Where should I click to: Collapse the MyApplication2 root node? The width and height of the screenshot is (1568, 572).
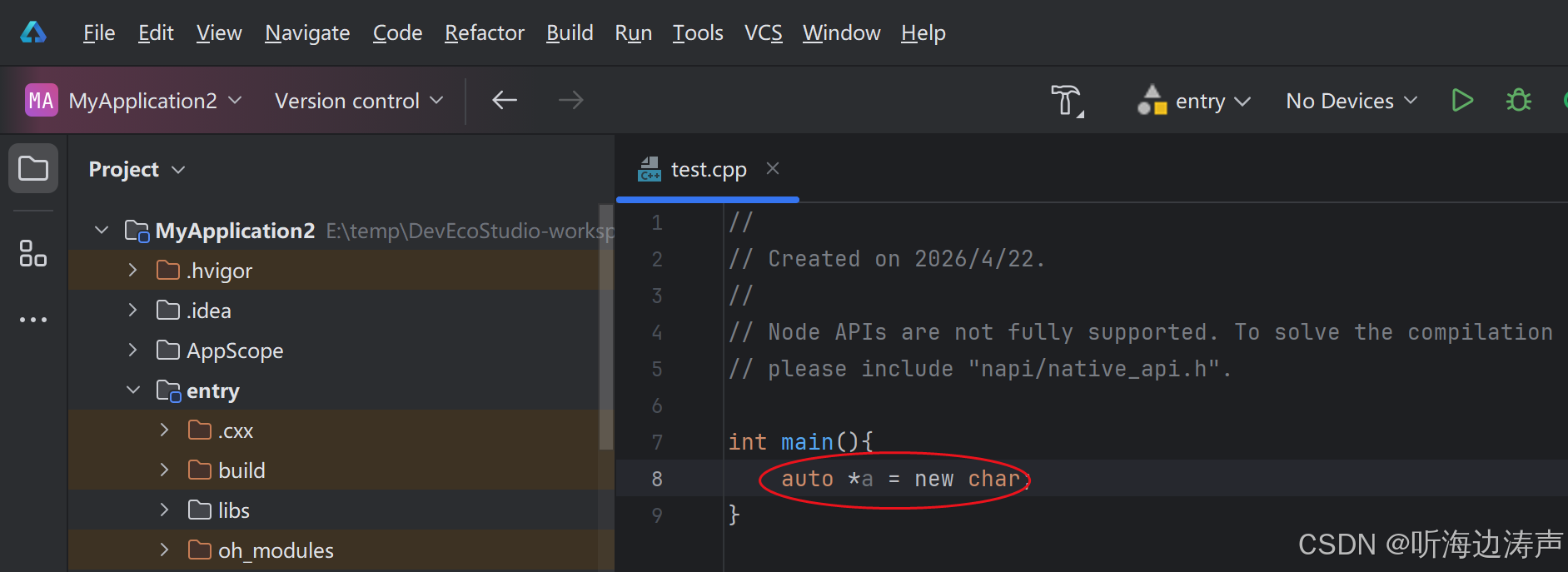coord(102,230)
